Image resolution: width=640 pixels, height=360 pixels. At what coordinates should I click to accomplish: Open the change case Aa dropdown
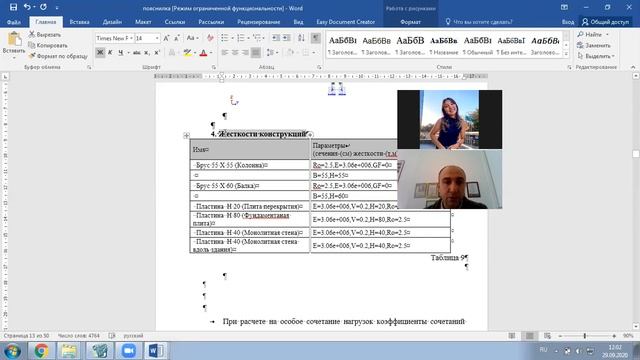click(192, 38)
